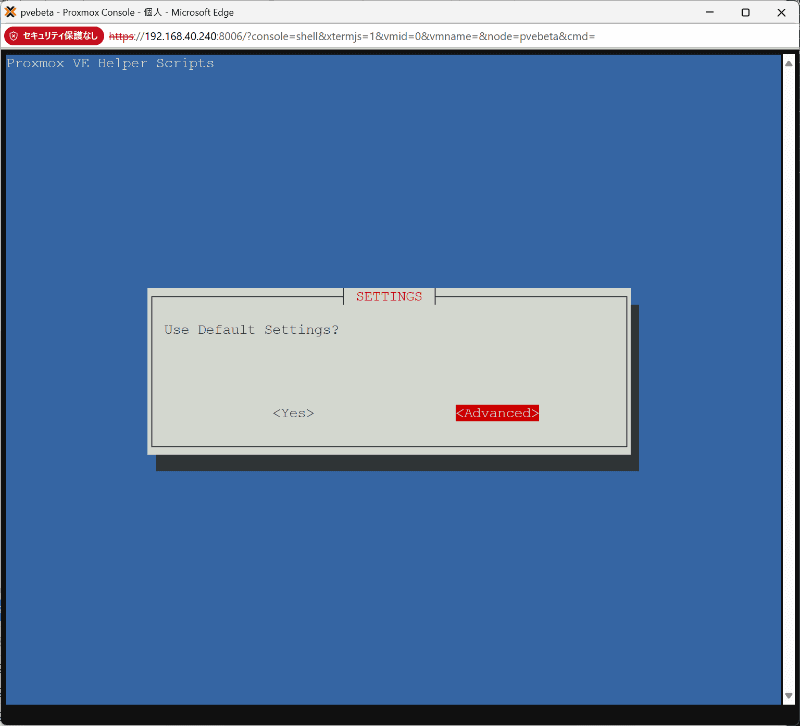Click the SETTINGS dialog title
This screenshot has width=800, height=726.
tap(389, 296)
